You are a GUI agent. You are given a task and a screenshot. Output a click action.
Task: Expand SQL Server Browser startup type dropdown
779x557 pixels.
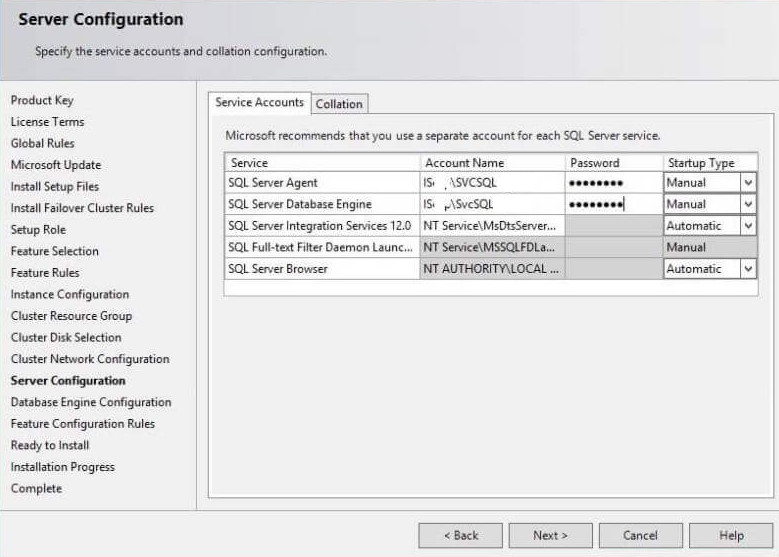[747, 269]
